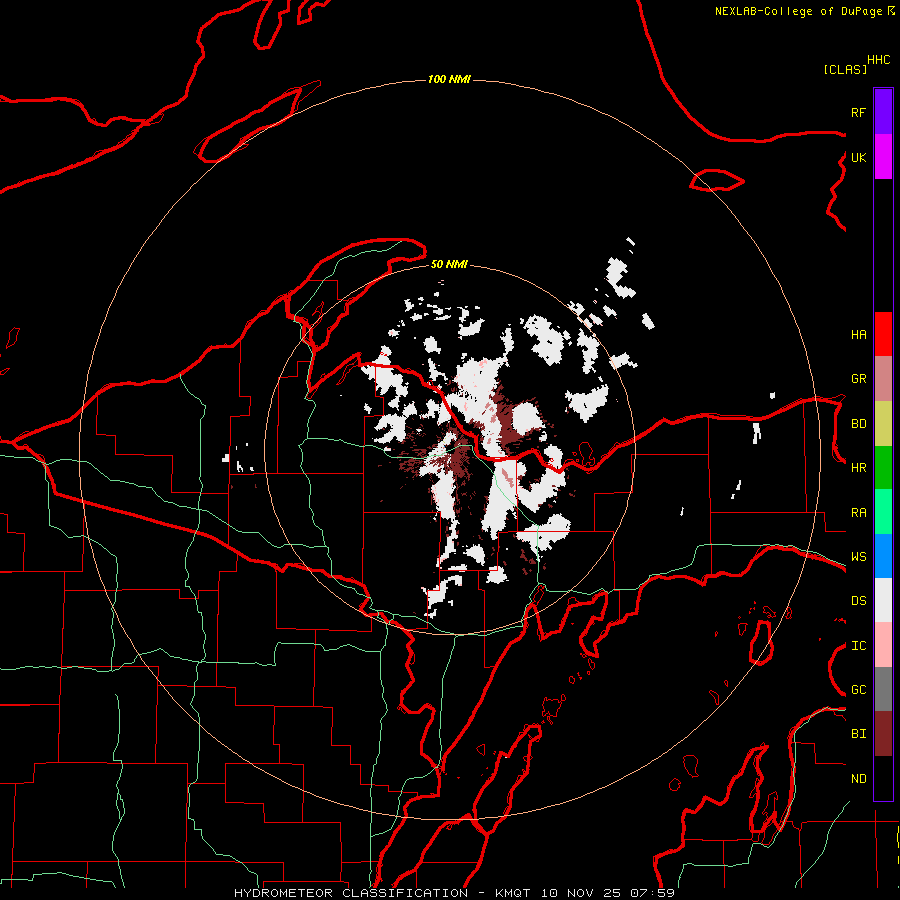
Task: Click the dark red BI legend swatch
Action: (883, 734)
